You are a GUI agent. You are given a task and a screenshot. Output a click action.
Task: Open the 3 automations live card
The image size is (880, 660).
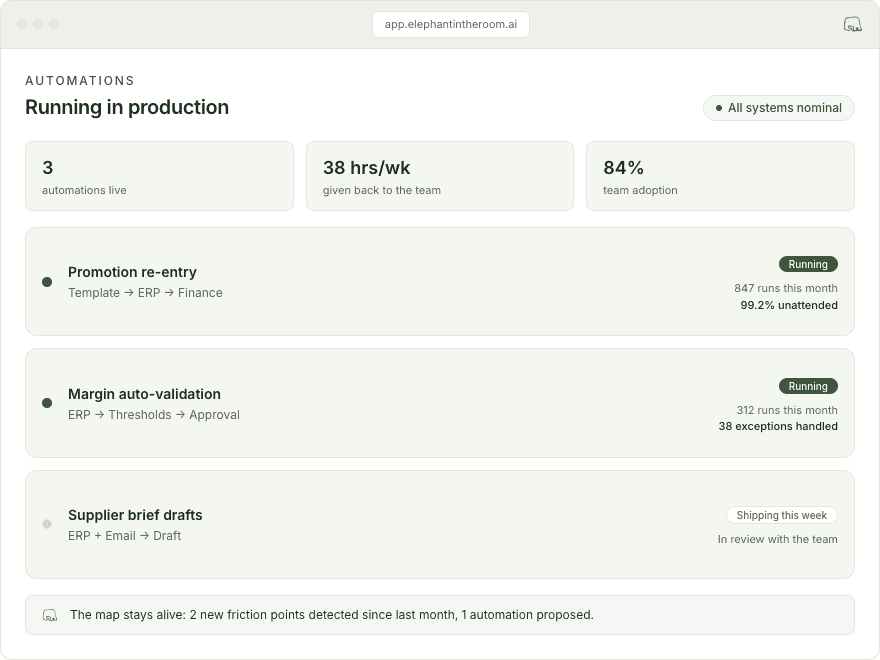coord(159,176)
